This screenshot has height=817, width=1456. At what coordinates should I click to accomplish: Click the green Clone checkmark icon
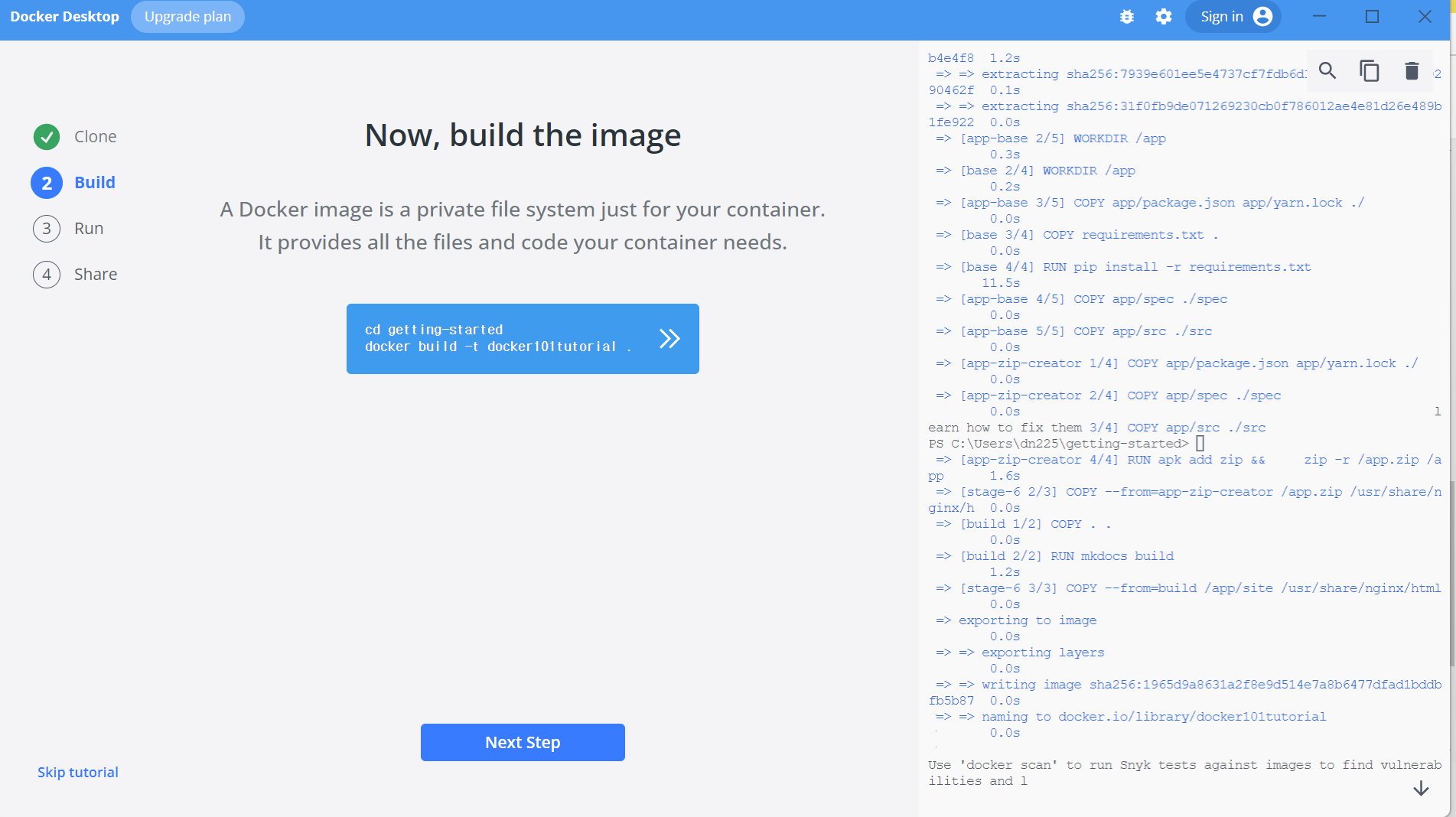pos(47,137)
